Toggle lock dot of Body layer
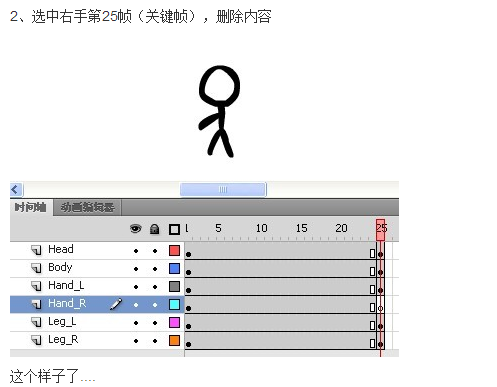 pos(155,269)
